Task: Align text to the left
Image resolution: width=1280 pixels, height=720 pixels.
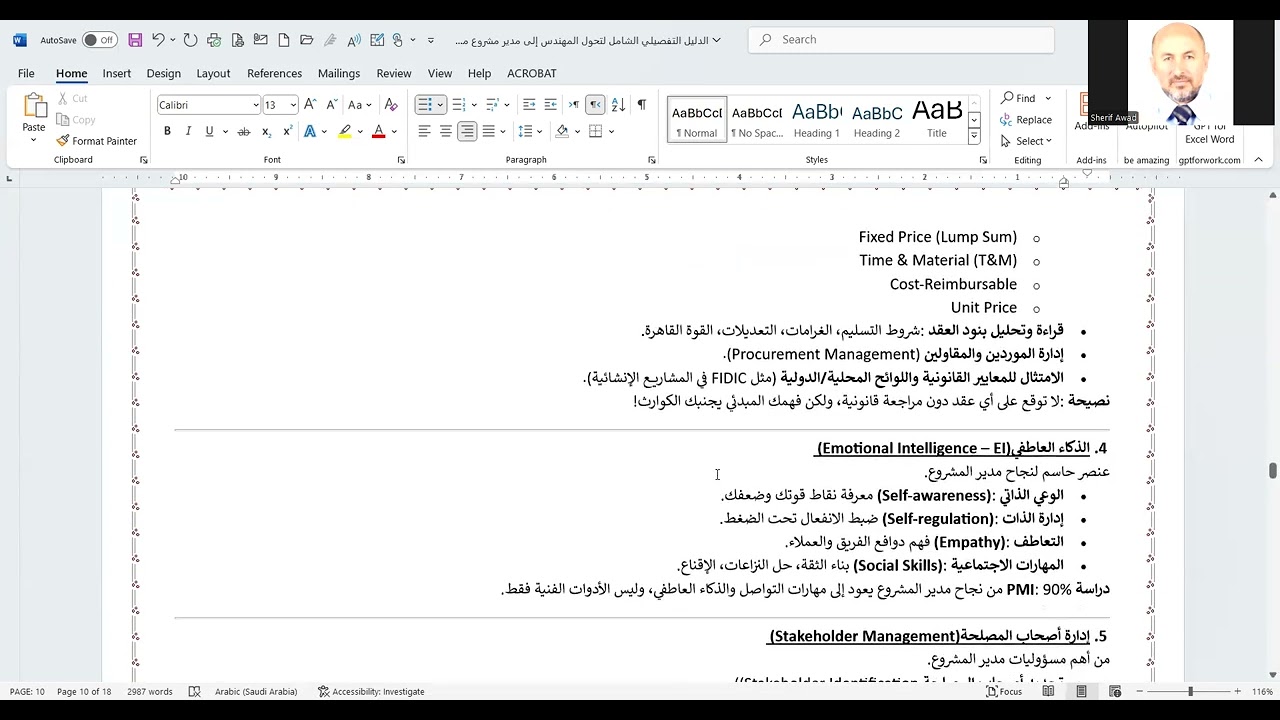Action: click(x=424, y=132)
